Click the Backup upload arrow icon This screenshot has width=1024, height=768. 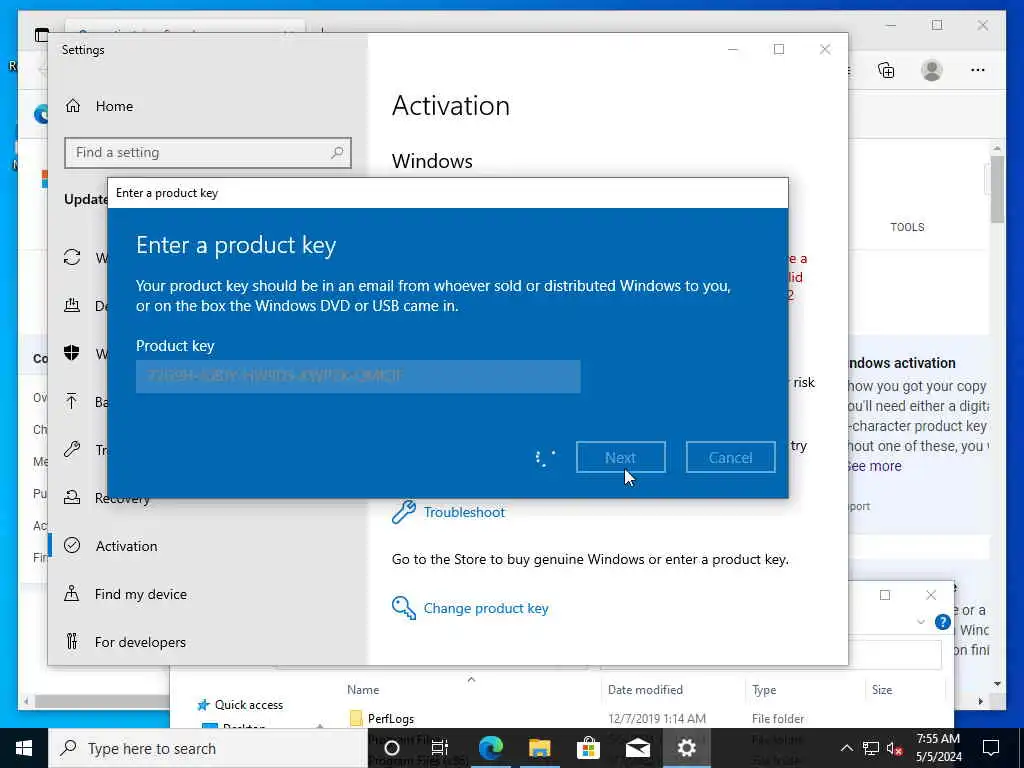pyautogui.click(x=72, y=401)
